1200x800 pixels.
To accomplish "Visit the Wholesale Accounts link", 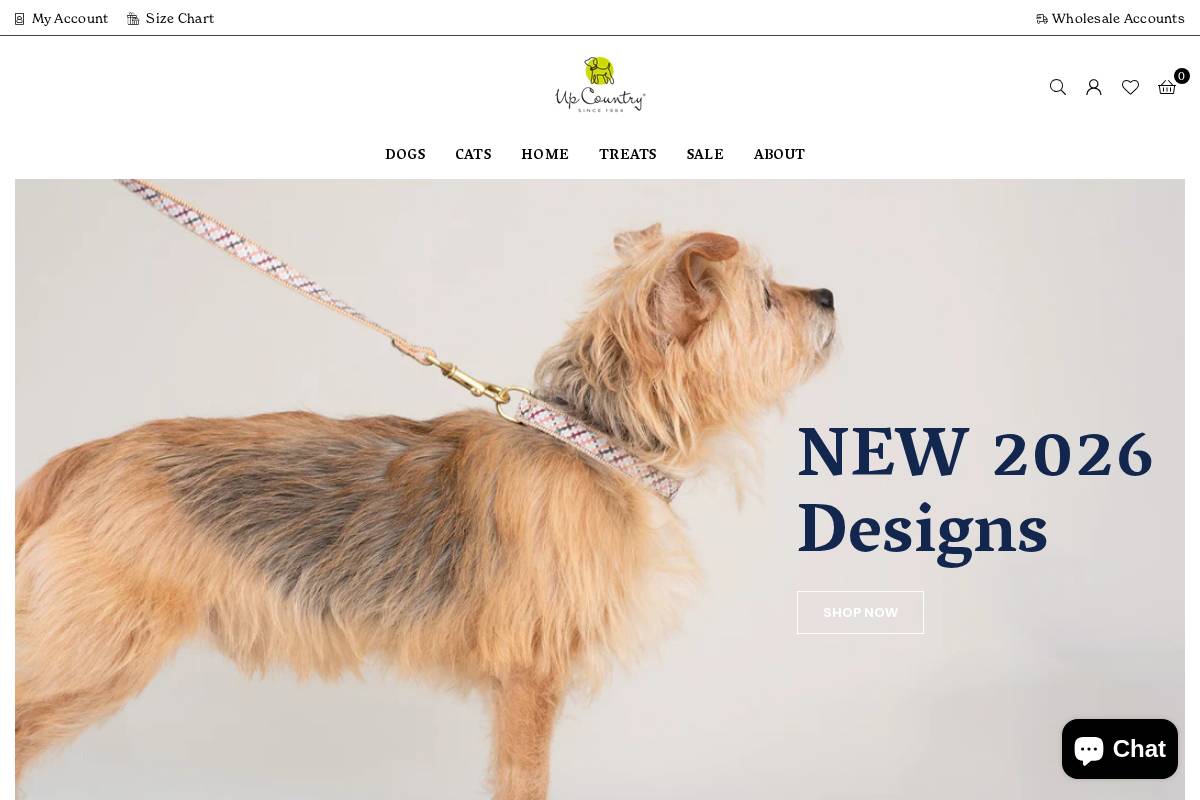I will (x=1118, y=19).
